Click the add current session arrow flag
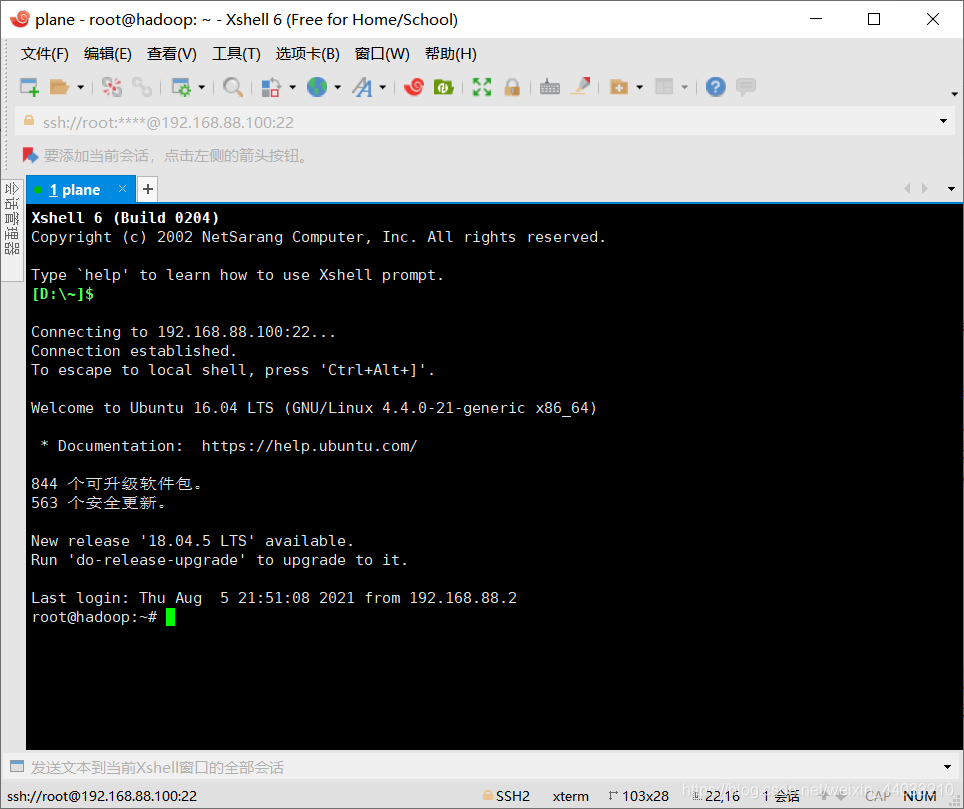964x809 pixels. point(30,156)
